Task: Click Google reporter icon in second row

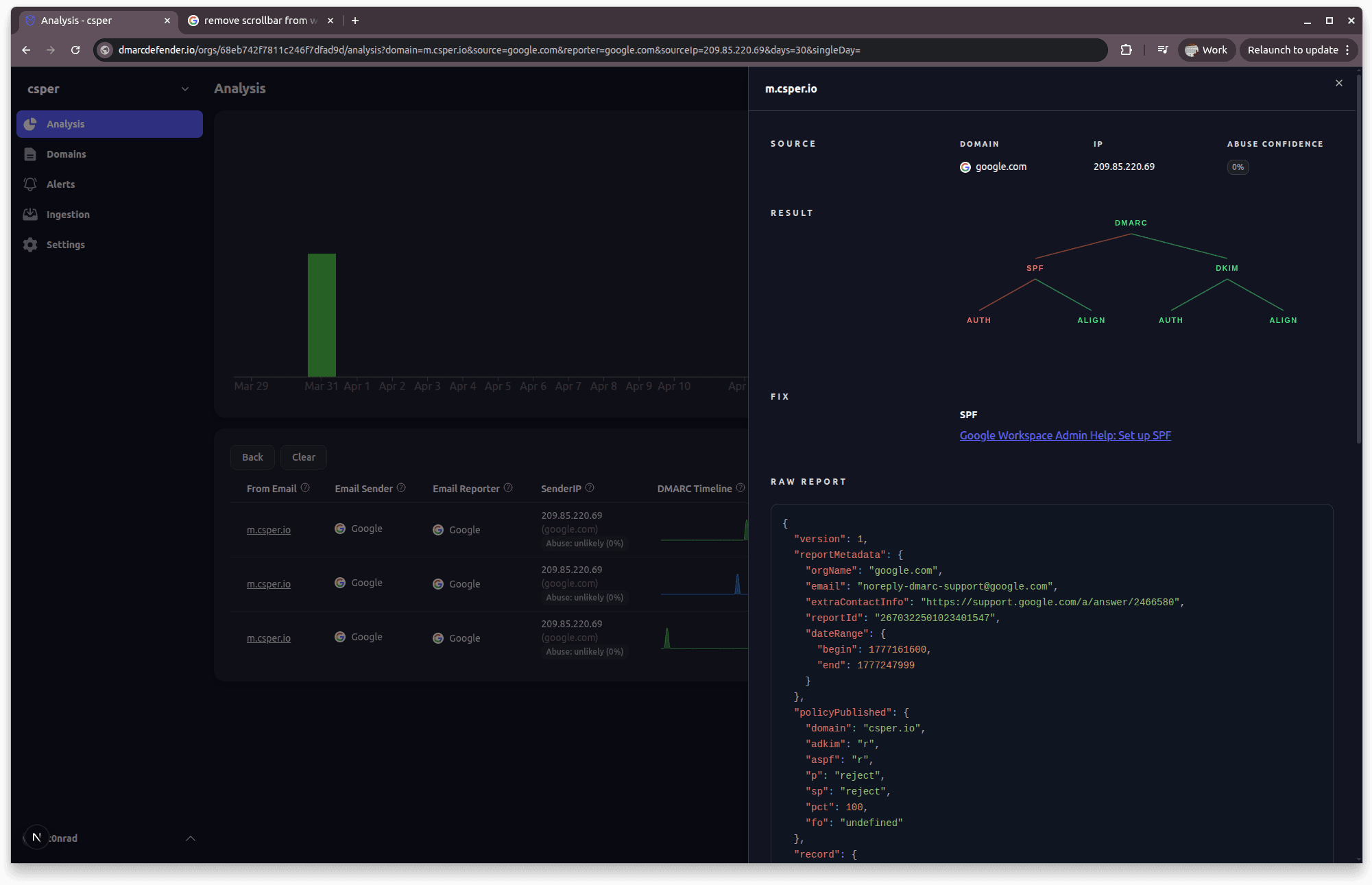Action: click(x=438, y=584)
